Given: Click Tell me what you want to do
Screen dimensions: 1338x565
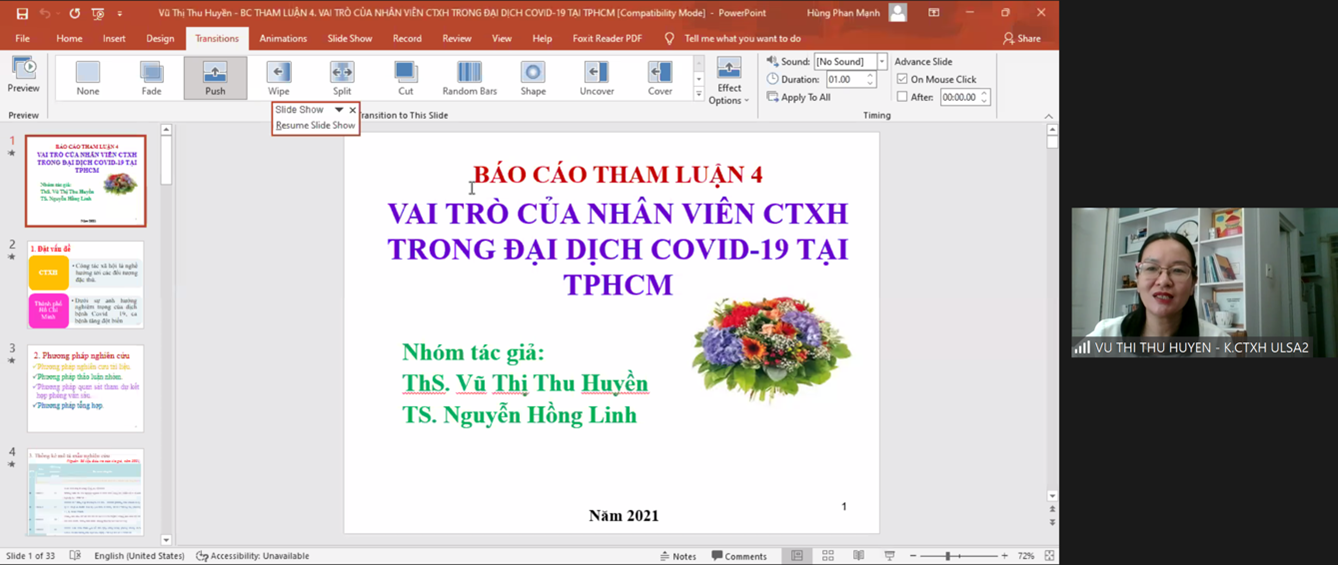Looking at the screenshot, I should [x=742, y=39].
